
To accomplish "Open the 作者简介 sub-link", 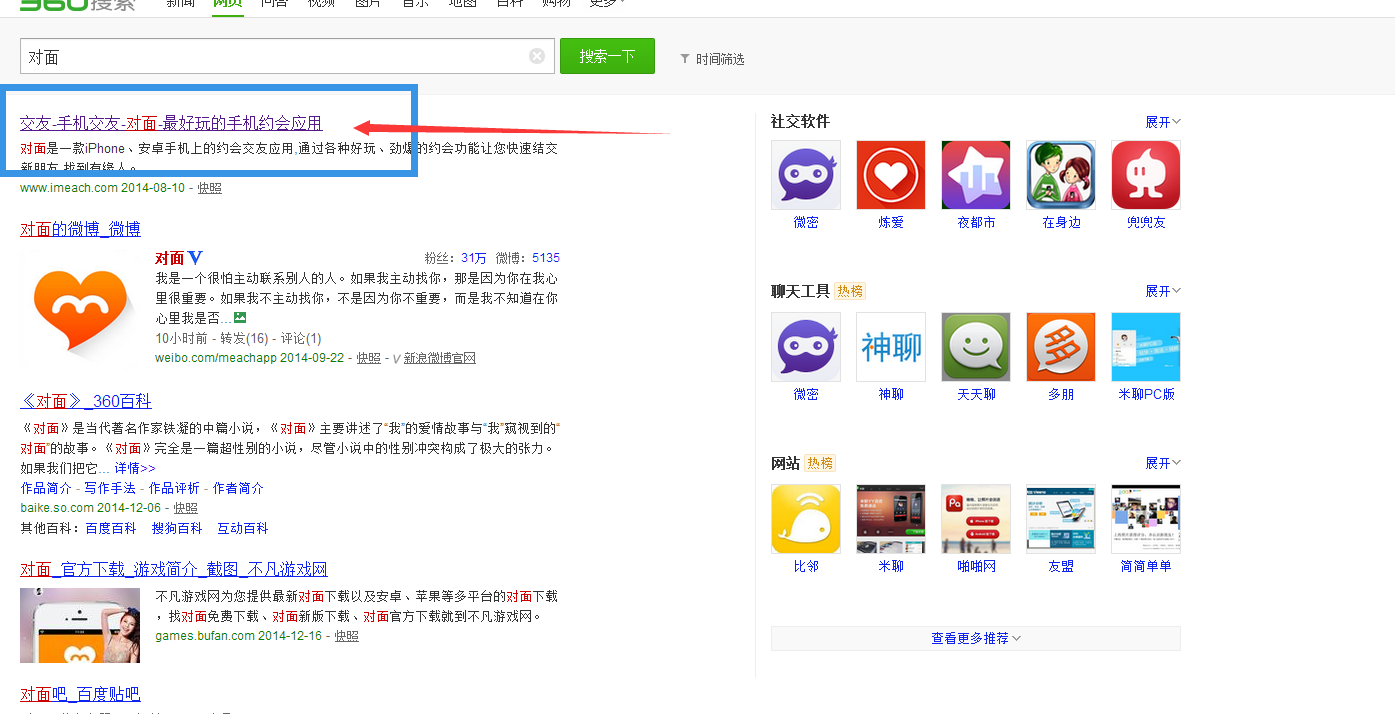I will (x=238, y=488).
